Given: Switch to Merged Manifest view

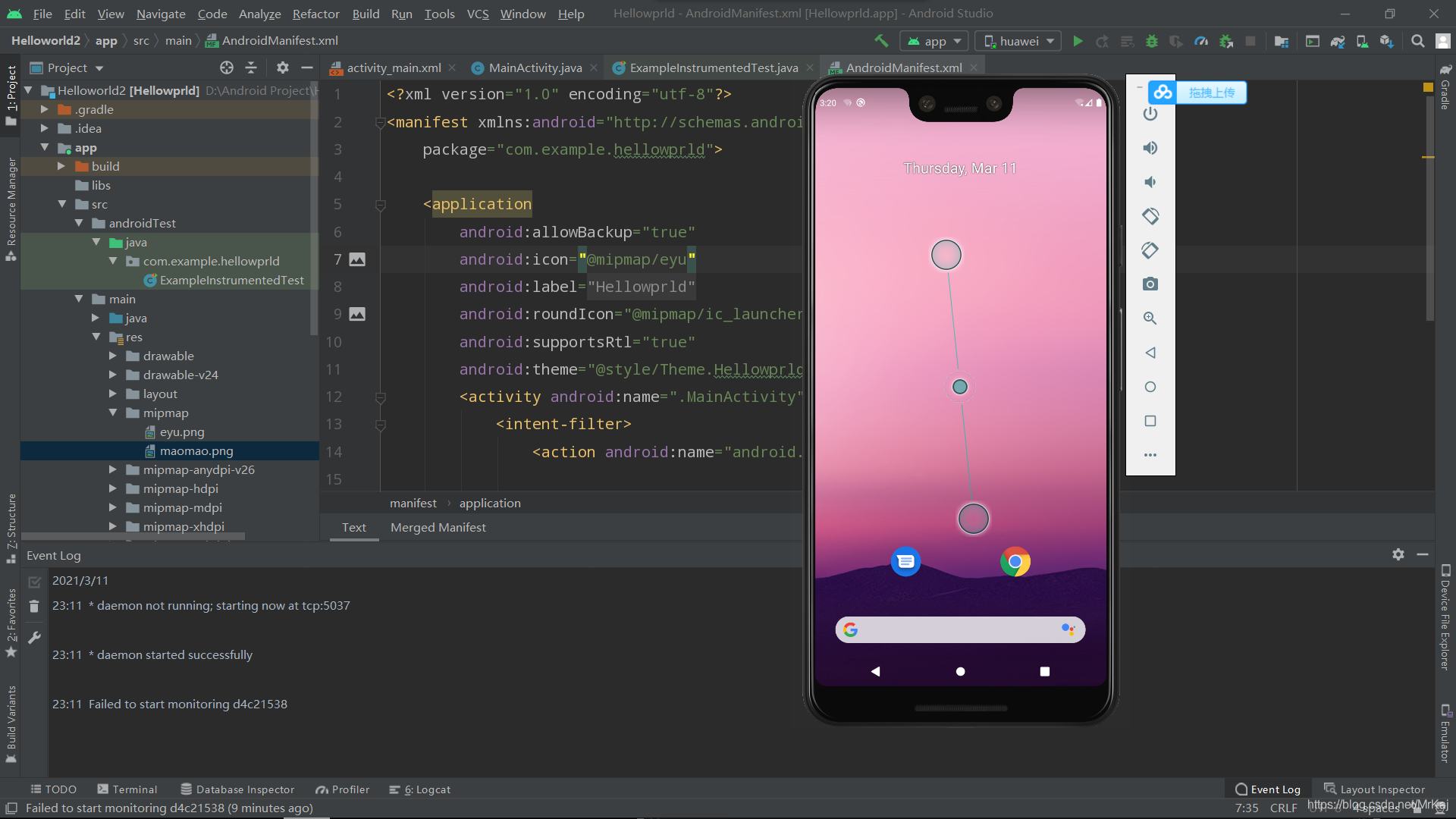Looking at the screenshot, I should tap(438, 527).
